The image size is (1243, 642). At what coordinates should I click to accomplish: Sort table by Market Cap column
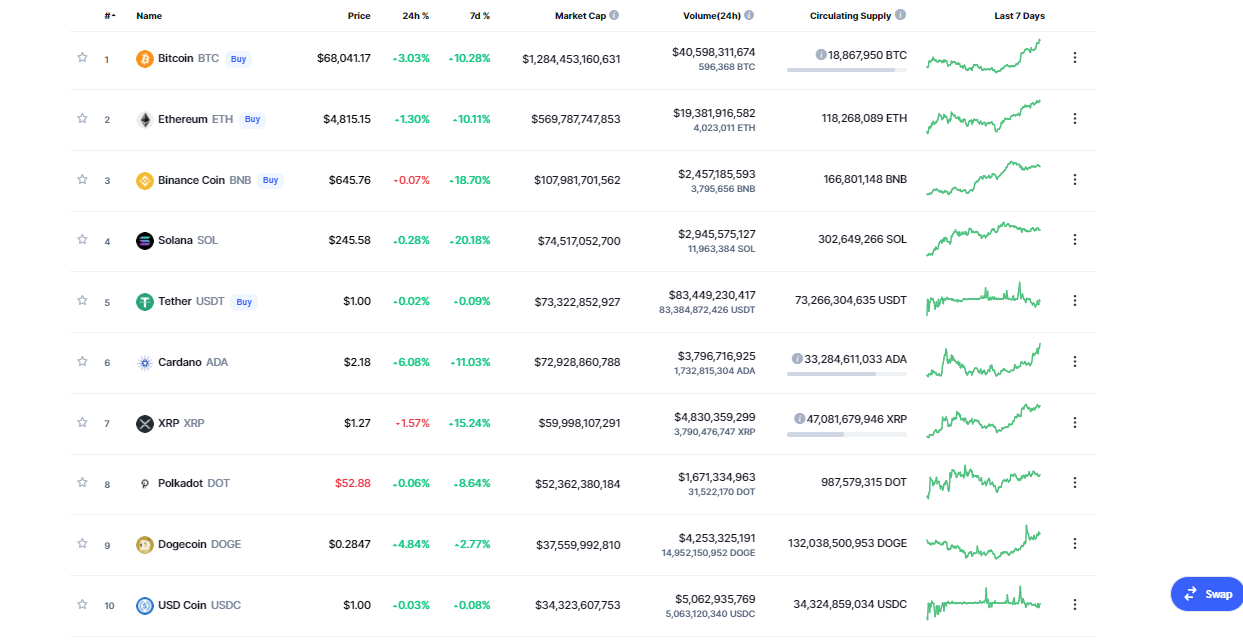(x=580, y=16)
